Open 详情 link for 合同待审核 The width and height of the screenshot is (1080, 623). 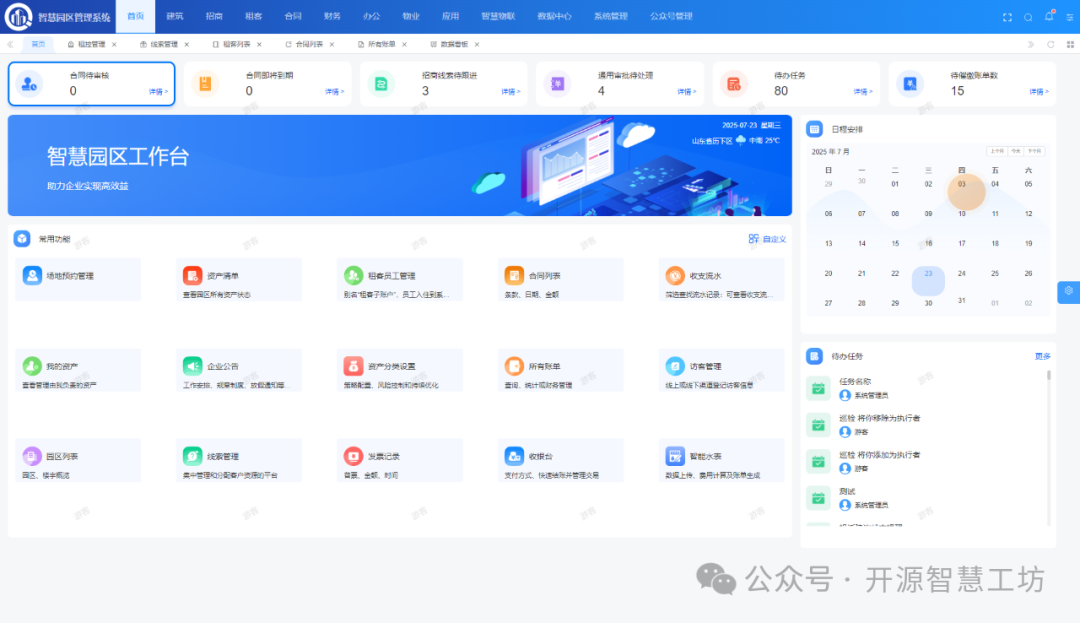158,92
